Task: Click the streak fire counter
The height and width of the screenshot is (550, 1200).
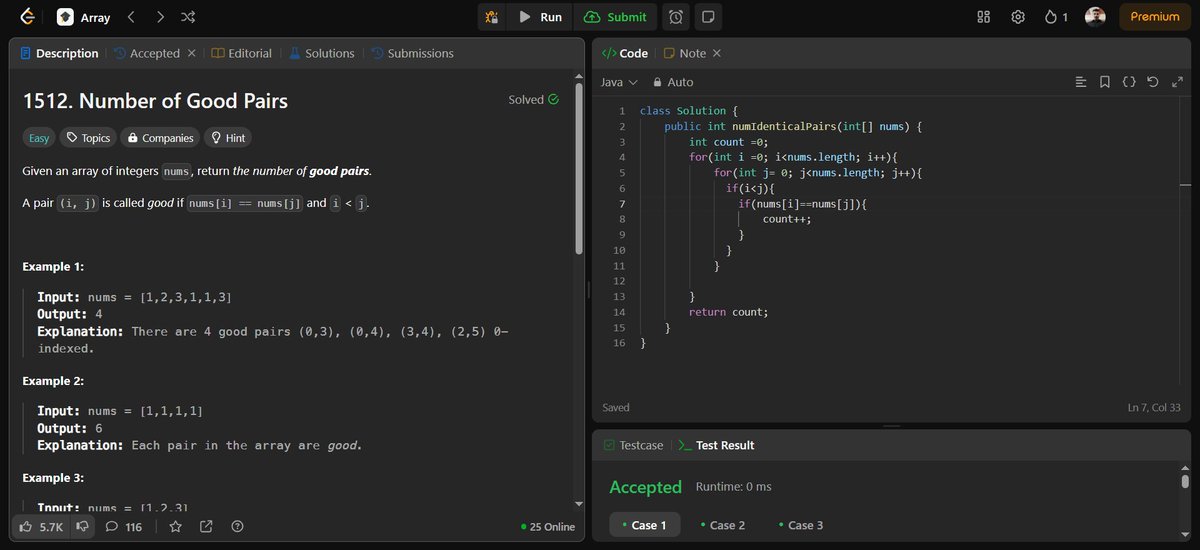Action: point(1056,17)
